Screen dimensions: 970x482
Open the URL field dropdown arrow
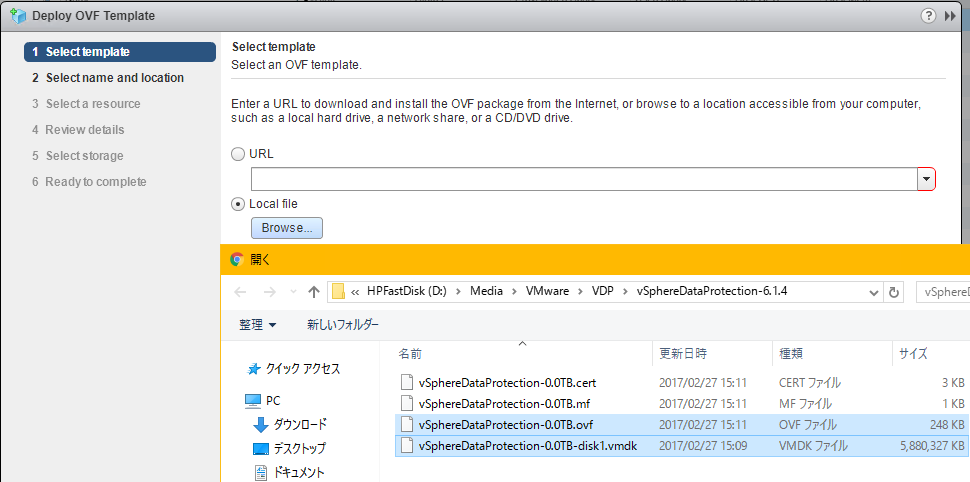click(926, 179)
